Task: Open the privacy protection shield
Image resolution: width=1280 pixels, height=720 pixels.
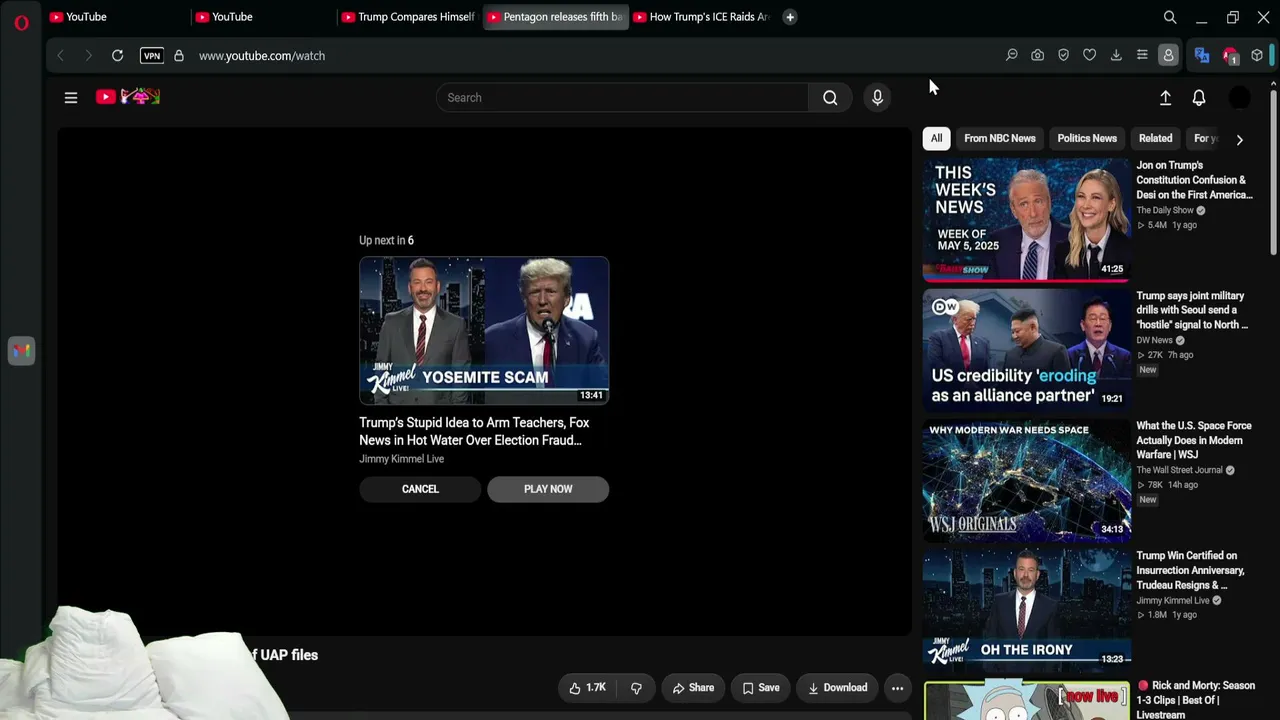Action: click(x=1064, y=56)
